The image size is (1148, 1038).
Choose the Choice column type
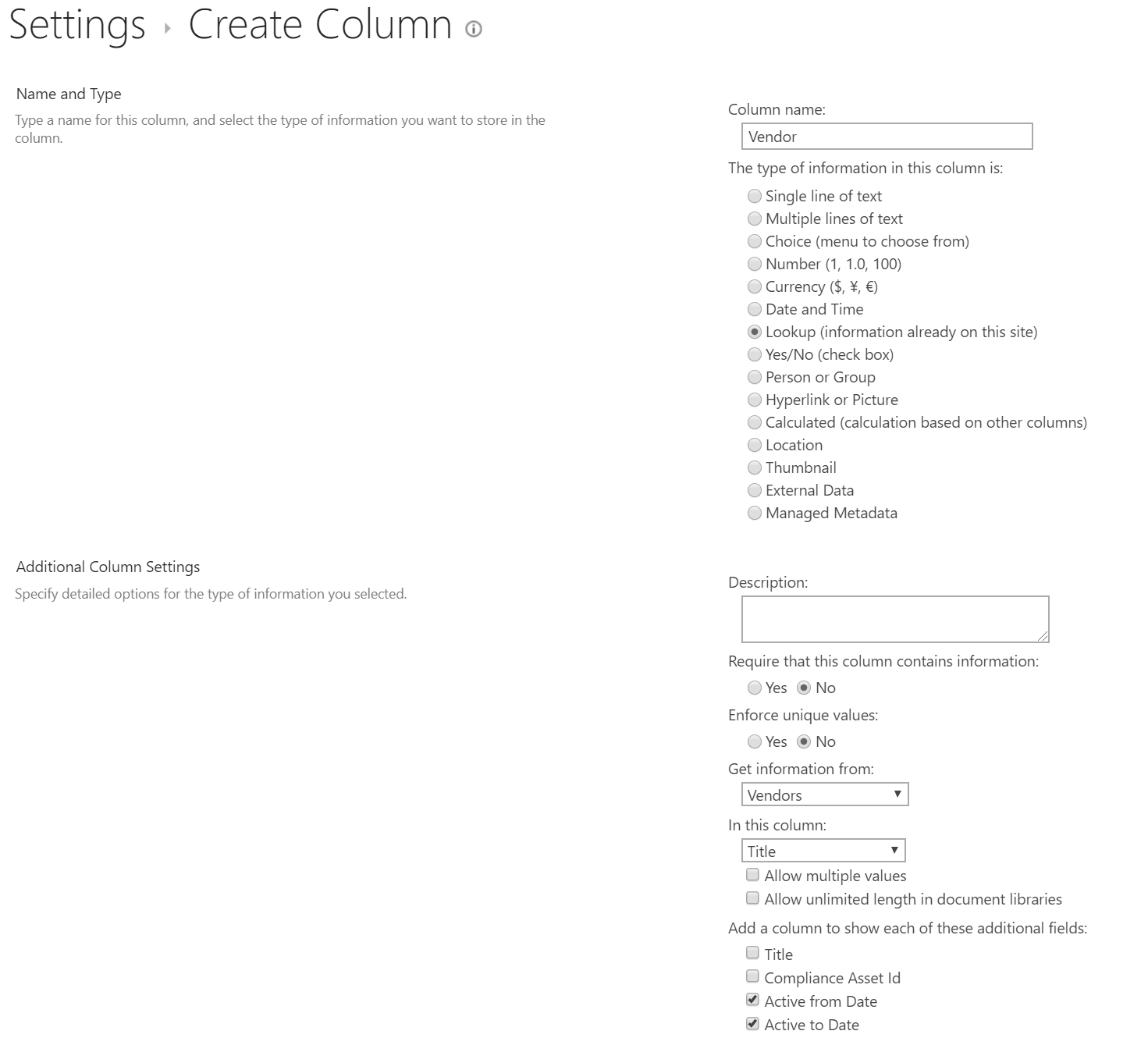click(x=754, y=241)
